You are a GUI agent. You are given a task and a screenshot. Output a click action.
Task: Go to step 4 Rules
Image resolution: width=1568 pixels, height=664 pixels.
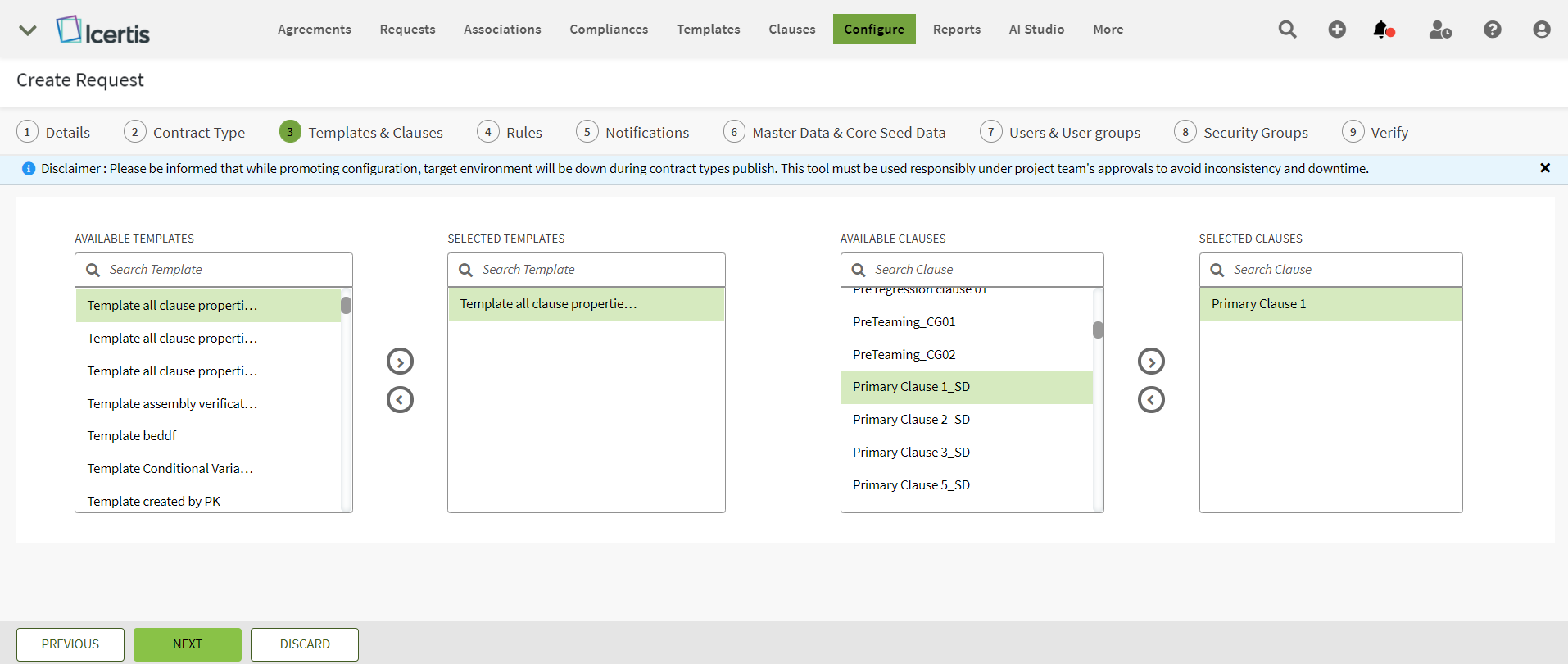pyautogui.click(x=510, y=132)
